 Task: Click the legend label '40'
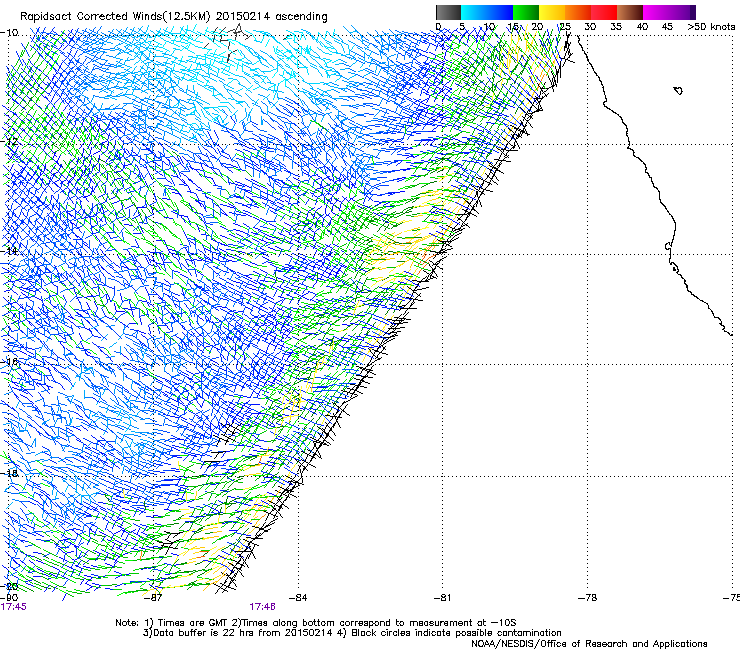pyautogui.click(x=642, y=27)
